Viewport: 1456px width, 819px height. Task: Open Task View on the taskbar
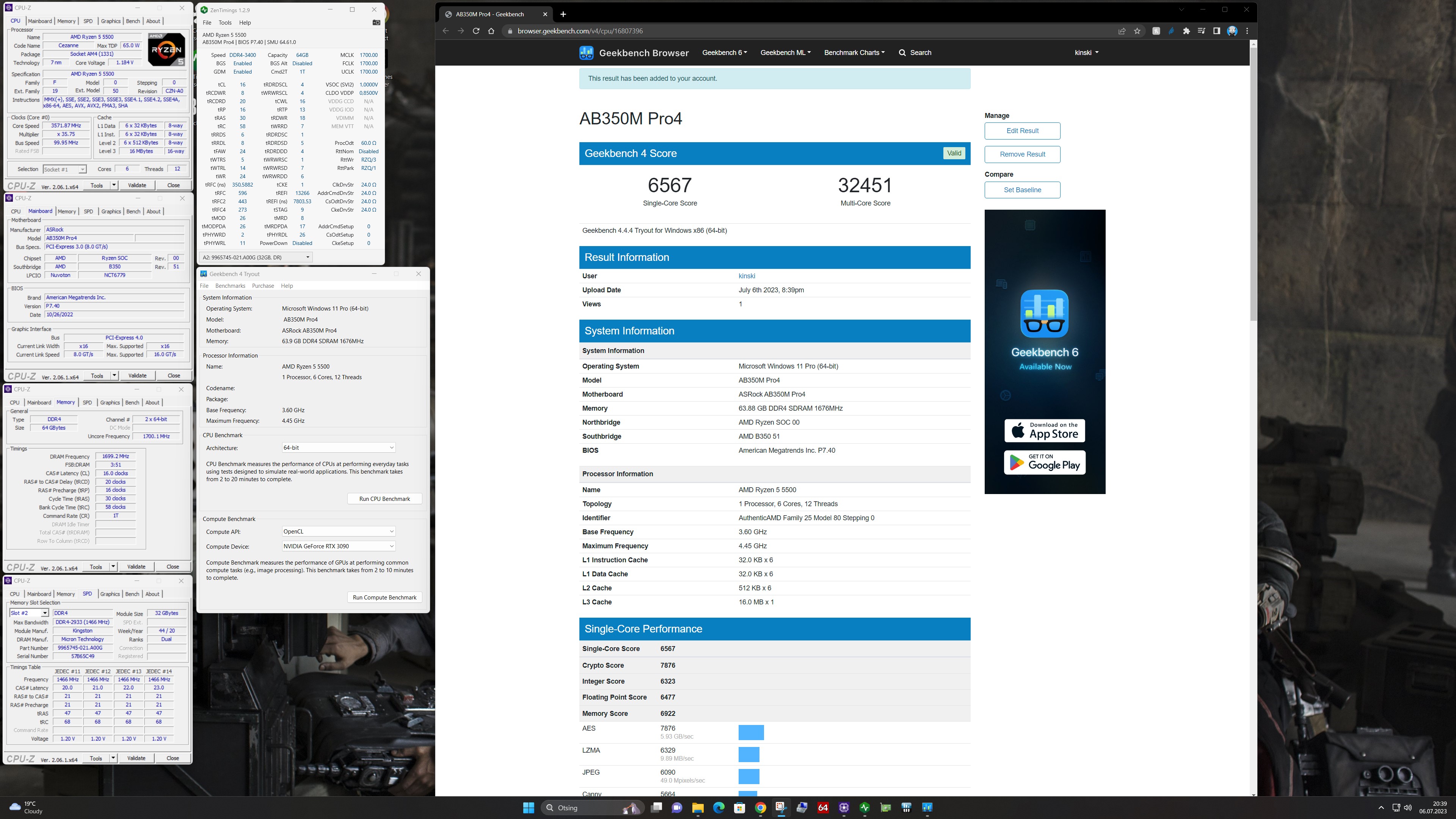pos(656,808)
